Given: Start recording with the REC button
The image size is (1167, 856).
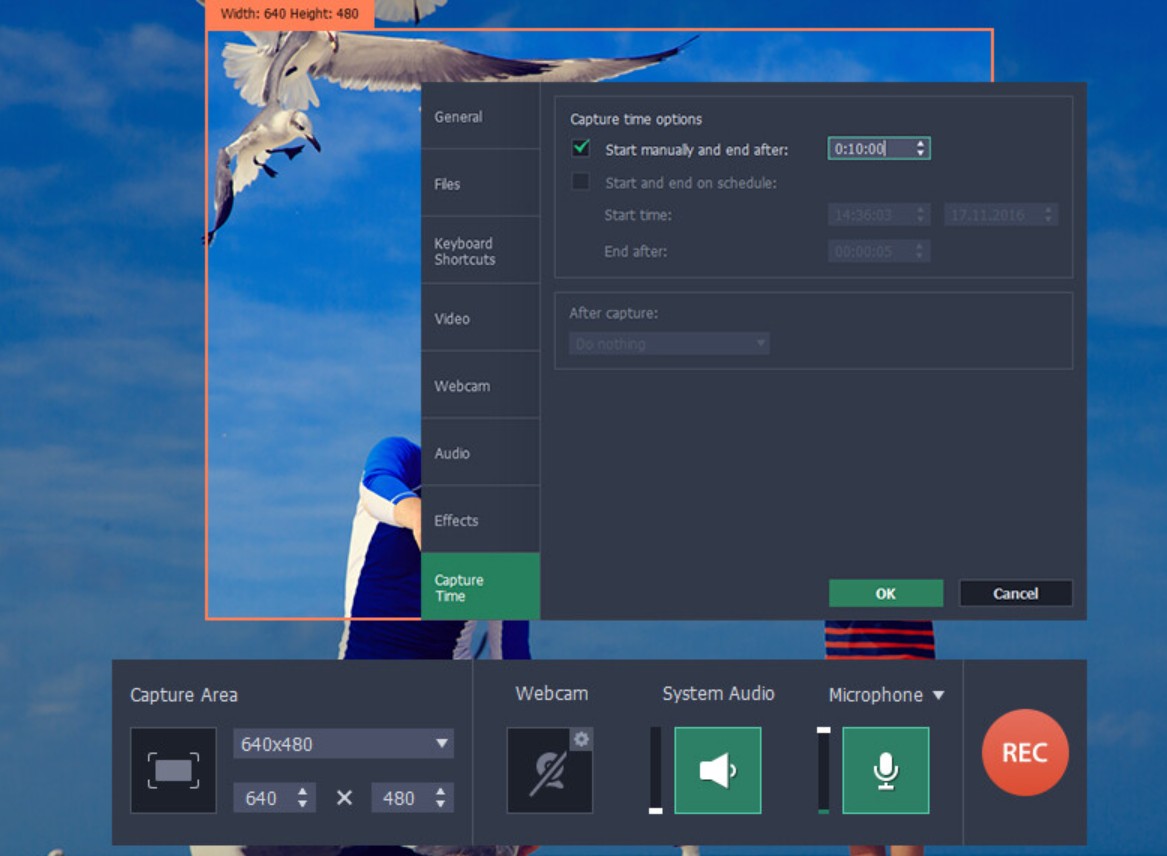Looking at the screenshot, I should coord(1025,753).
